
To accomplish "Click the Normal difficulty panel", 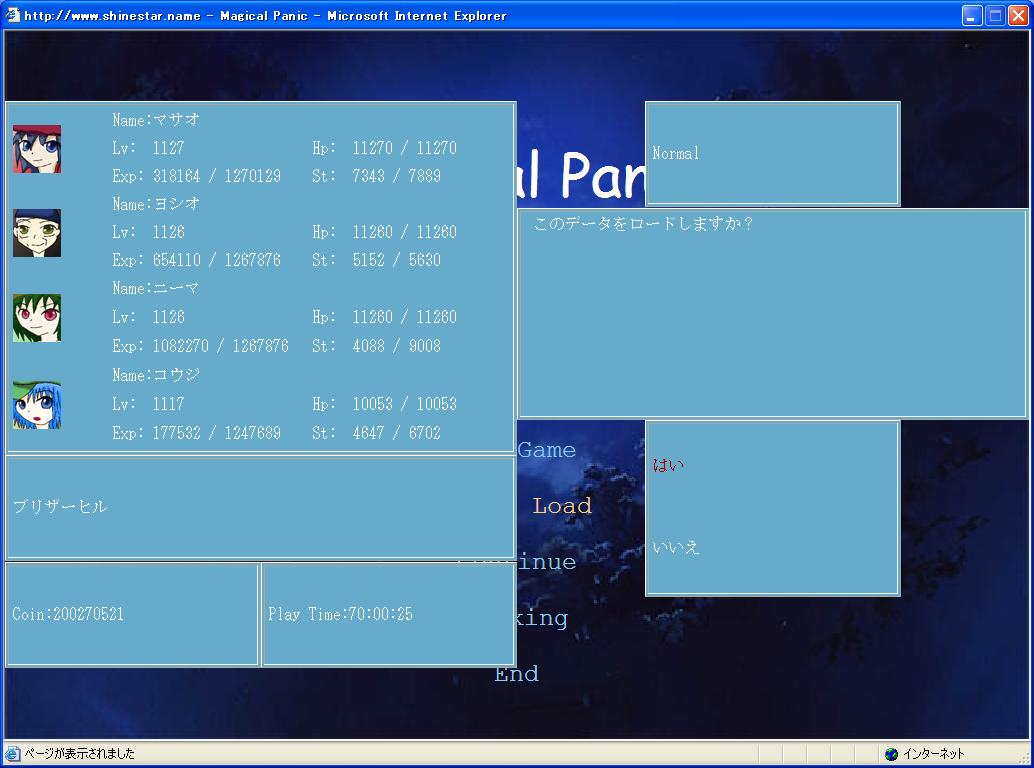I will [773, 154].
